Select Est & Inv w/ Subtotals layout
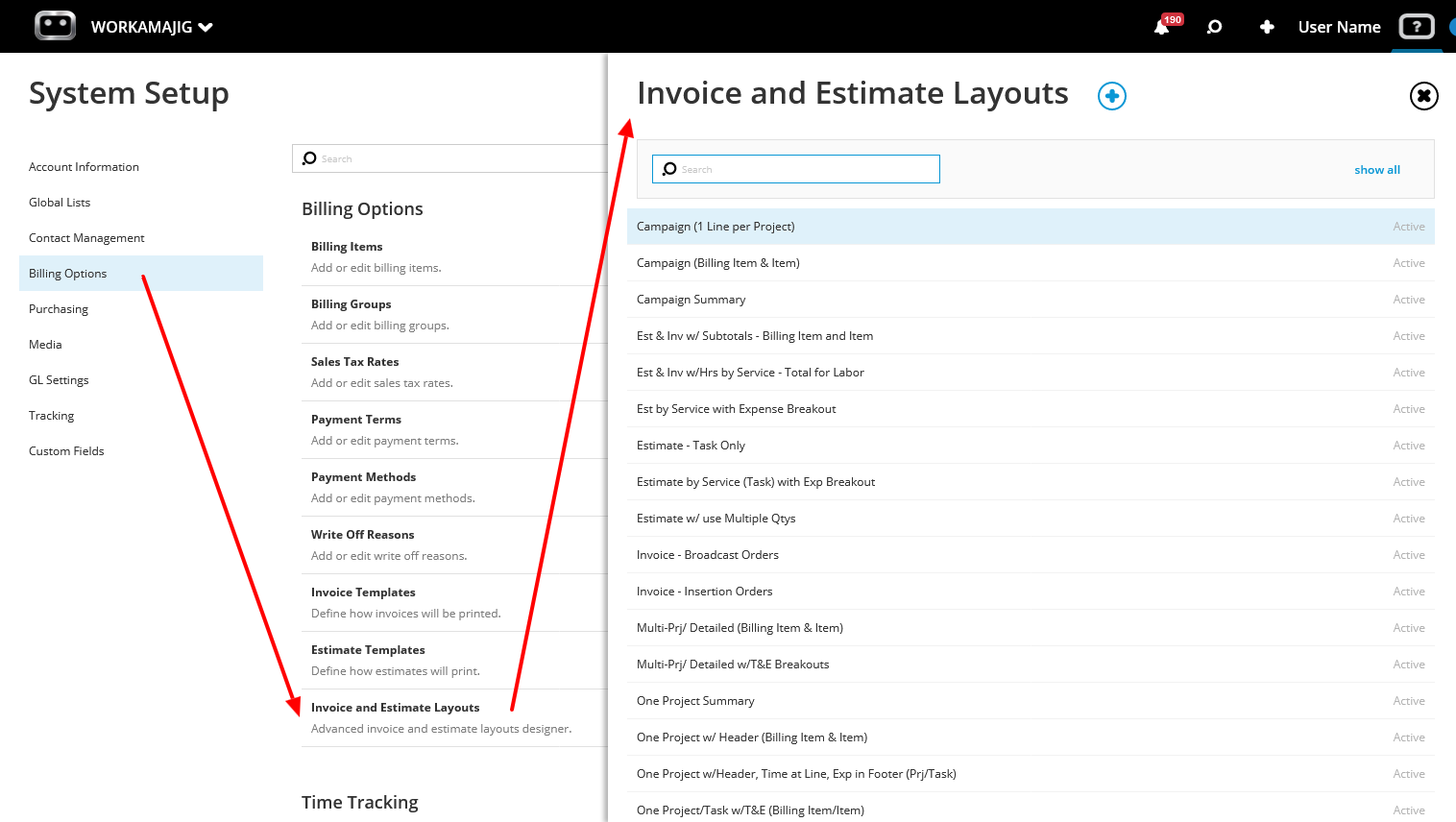 click(x=1031, y=336)
